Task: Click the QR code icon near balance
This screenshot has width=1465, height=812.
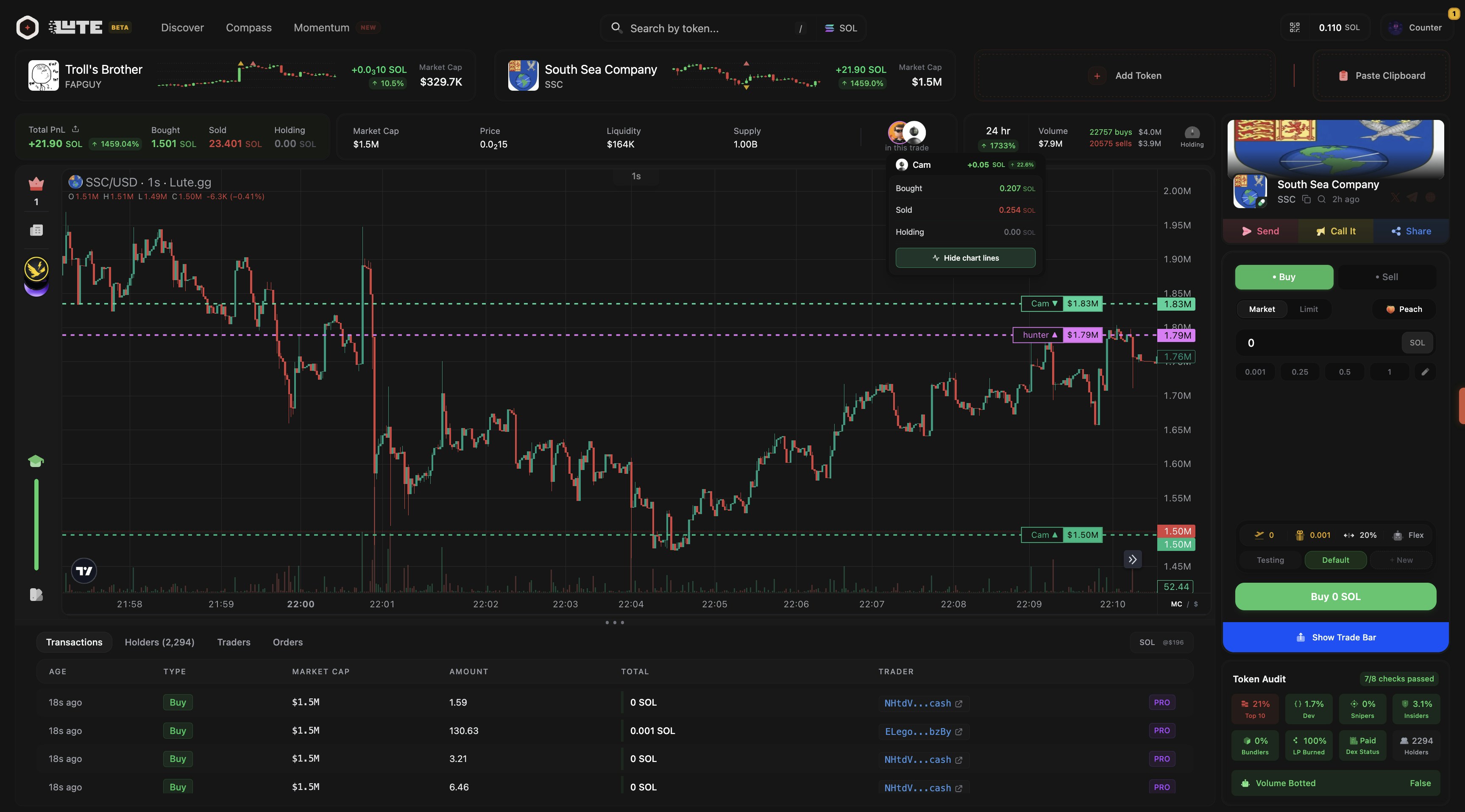Action: (1295, 27)
